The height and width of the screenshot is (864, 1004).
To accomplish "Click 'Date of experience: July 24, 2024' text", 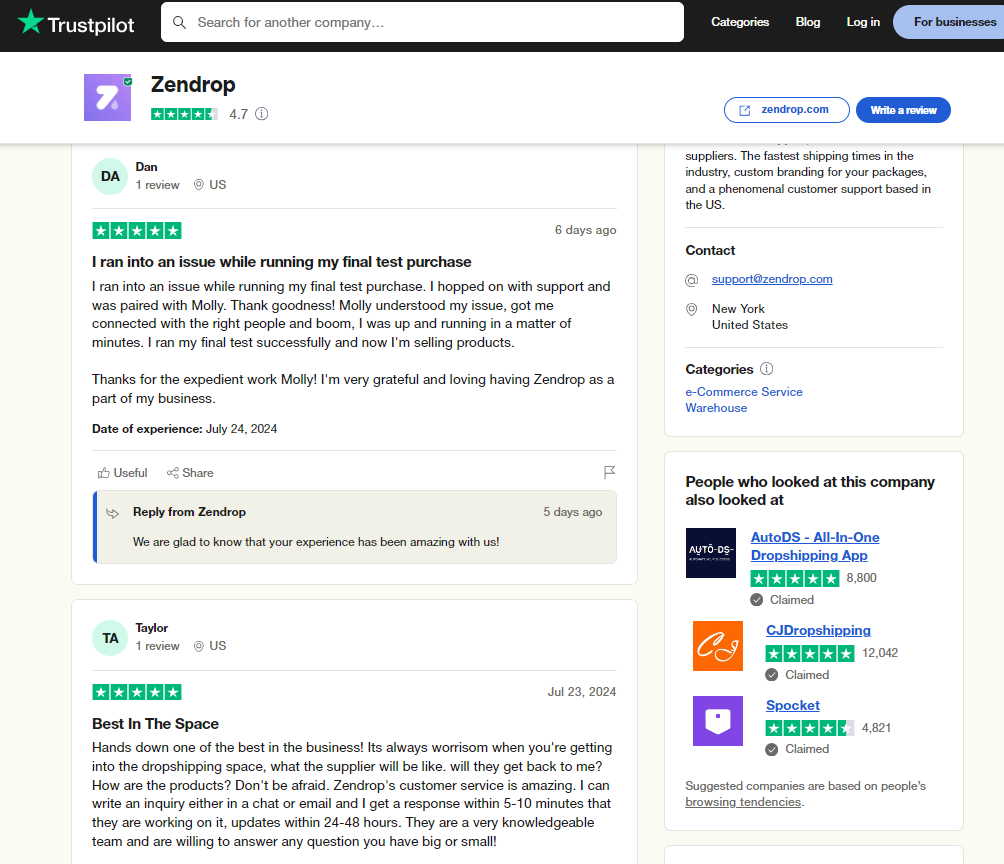I will [x=184, y=429].
